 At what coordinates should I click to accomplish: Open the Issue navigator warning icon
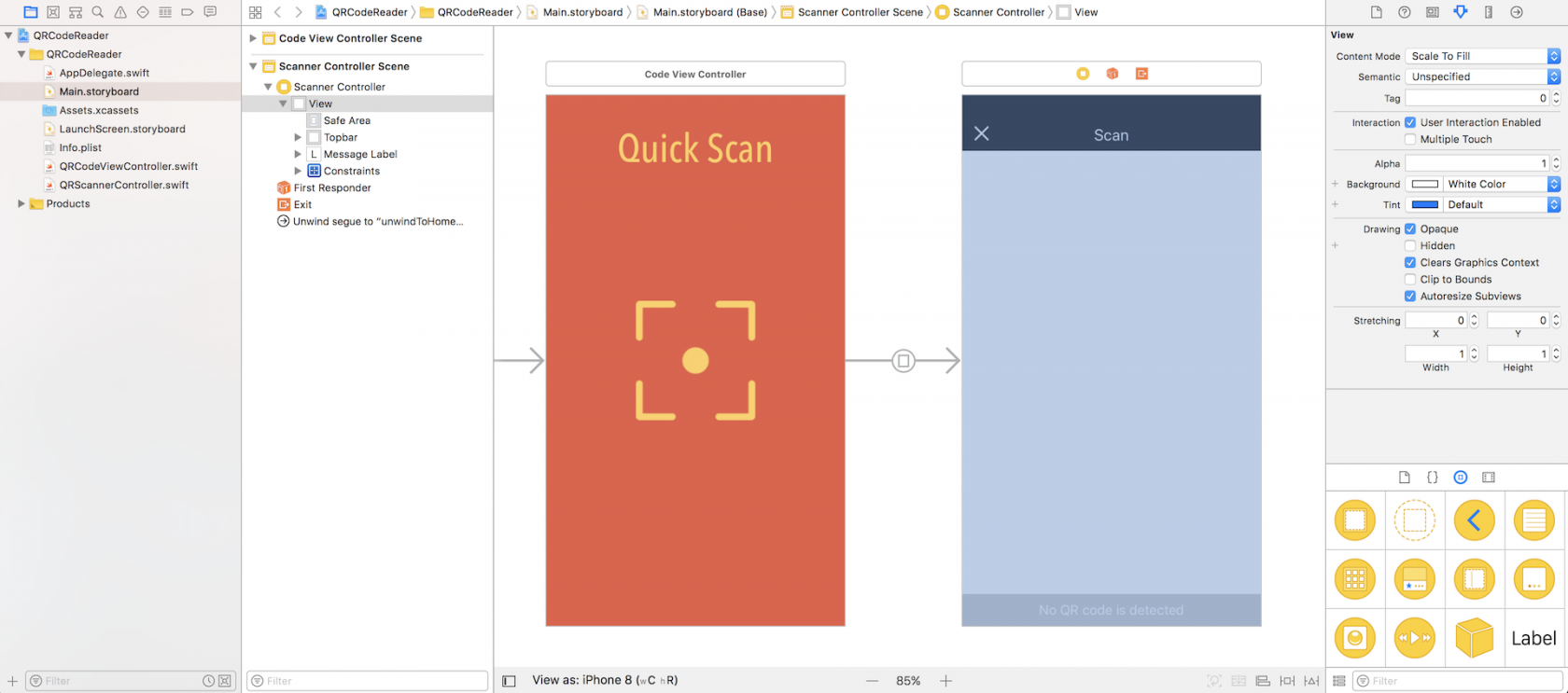[120, 12]
